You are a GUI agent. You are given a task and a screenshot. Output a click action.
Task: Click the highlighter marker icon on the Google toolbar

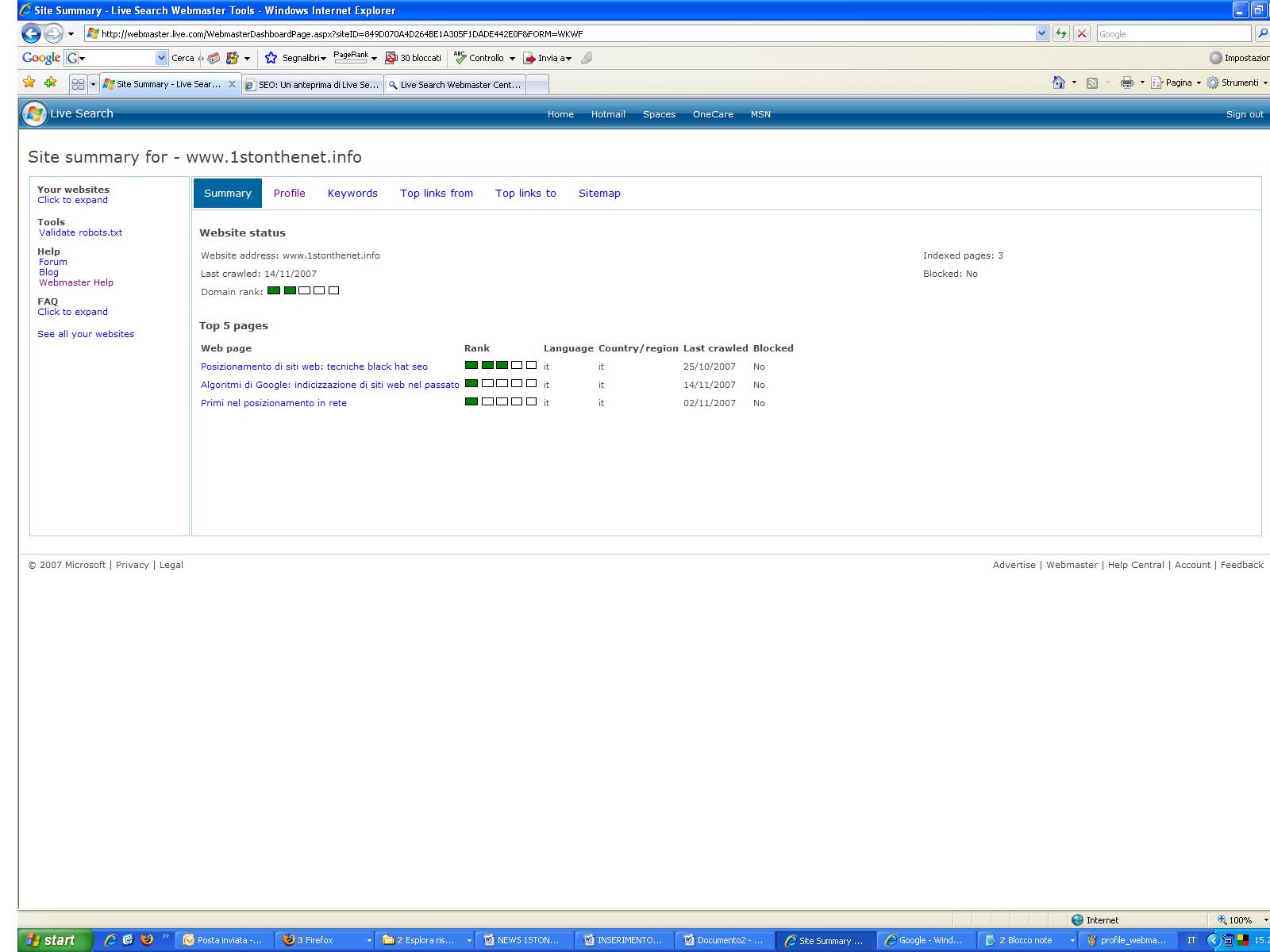click(x=587, y=58)
